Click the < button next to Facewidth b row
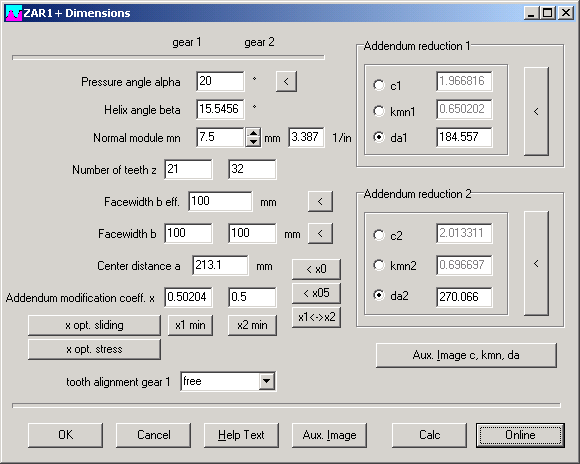The height and width of the screenshot is (464, 580). tap(320, 233)
